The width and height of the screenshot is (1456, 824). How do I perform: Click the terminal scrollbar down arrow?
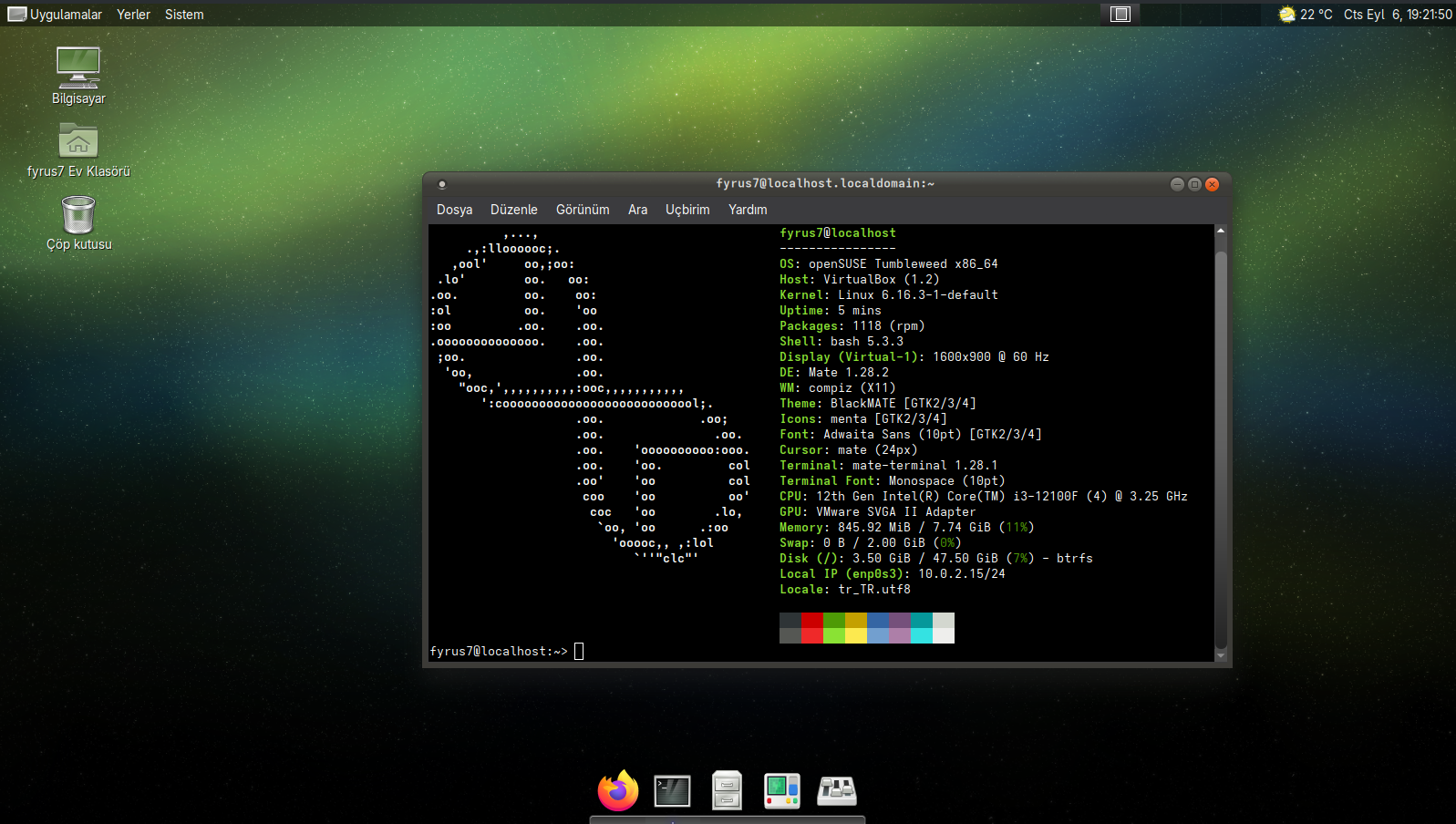click(x=1221, y=655)
